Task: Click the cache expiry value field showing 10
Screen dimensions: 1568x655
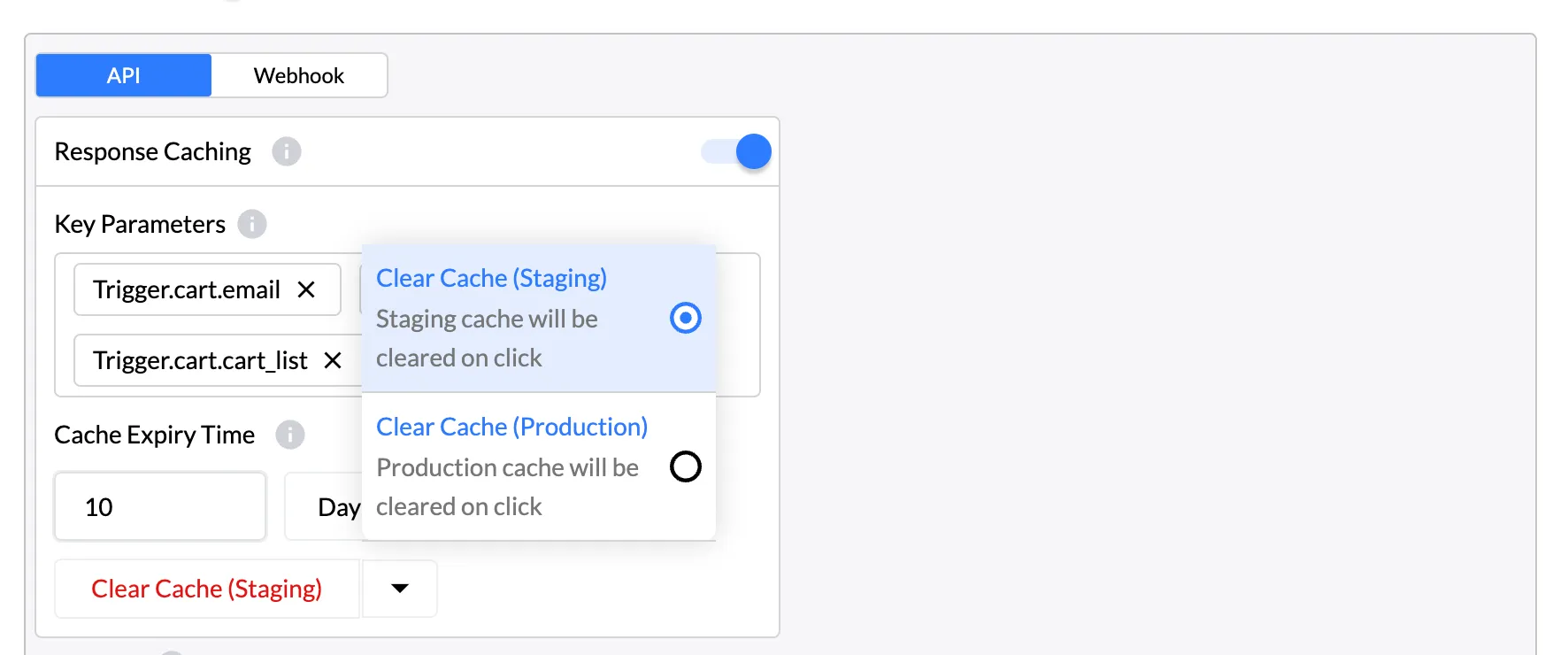Action: pyautogui.click(x=160, y=507)
